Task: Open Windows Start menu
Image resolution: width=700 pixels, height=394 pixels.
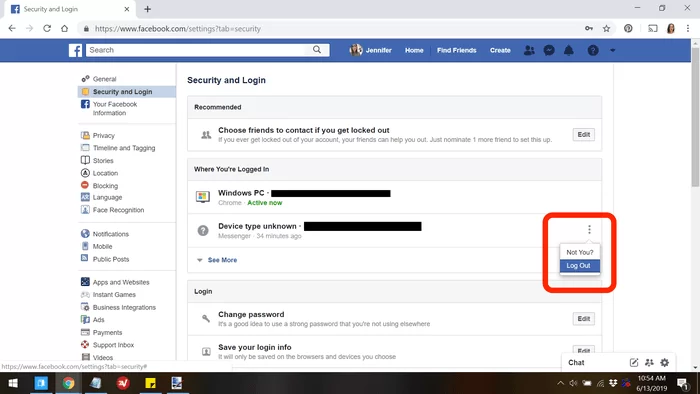Action: coord(13,383)
